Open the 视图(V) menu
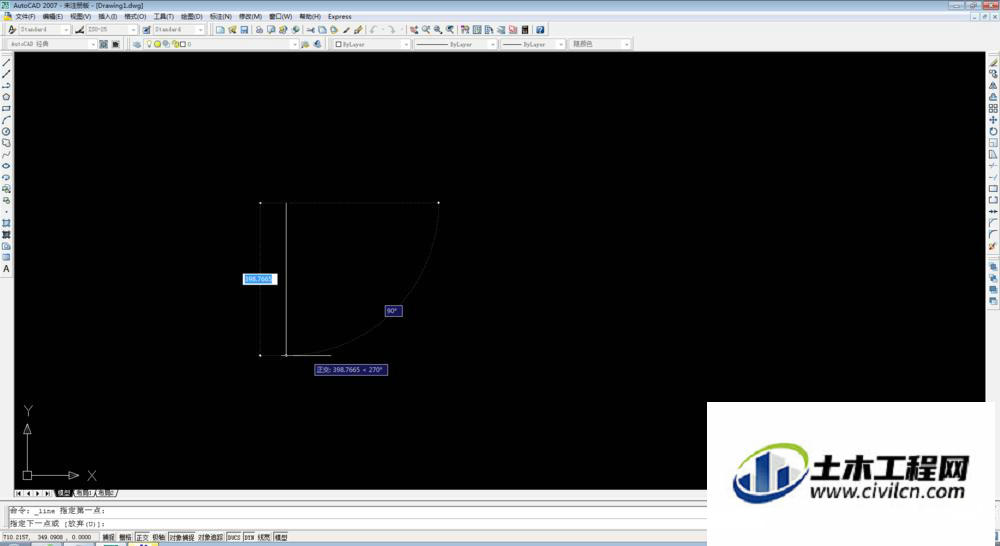Screen dimensions: 1000x546 80,17
